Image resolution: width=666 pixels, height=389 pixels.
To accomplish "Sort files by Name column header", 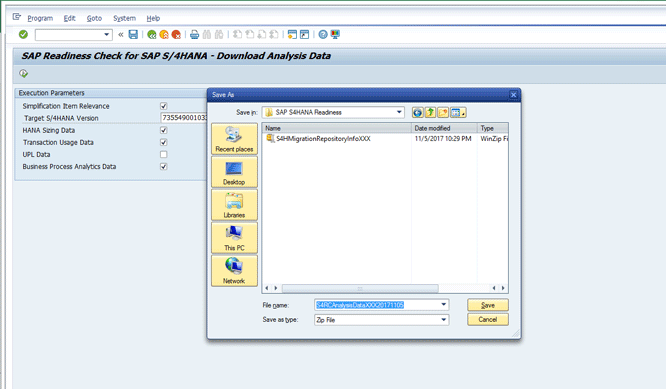I will [337, 128].
